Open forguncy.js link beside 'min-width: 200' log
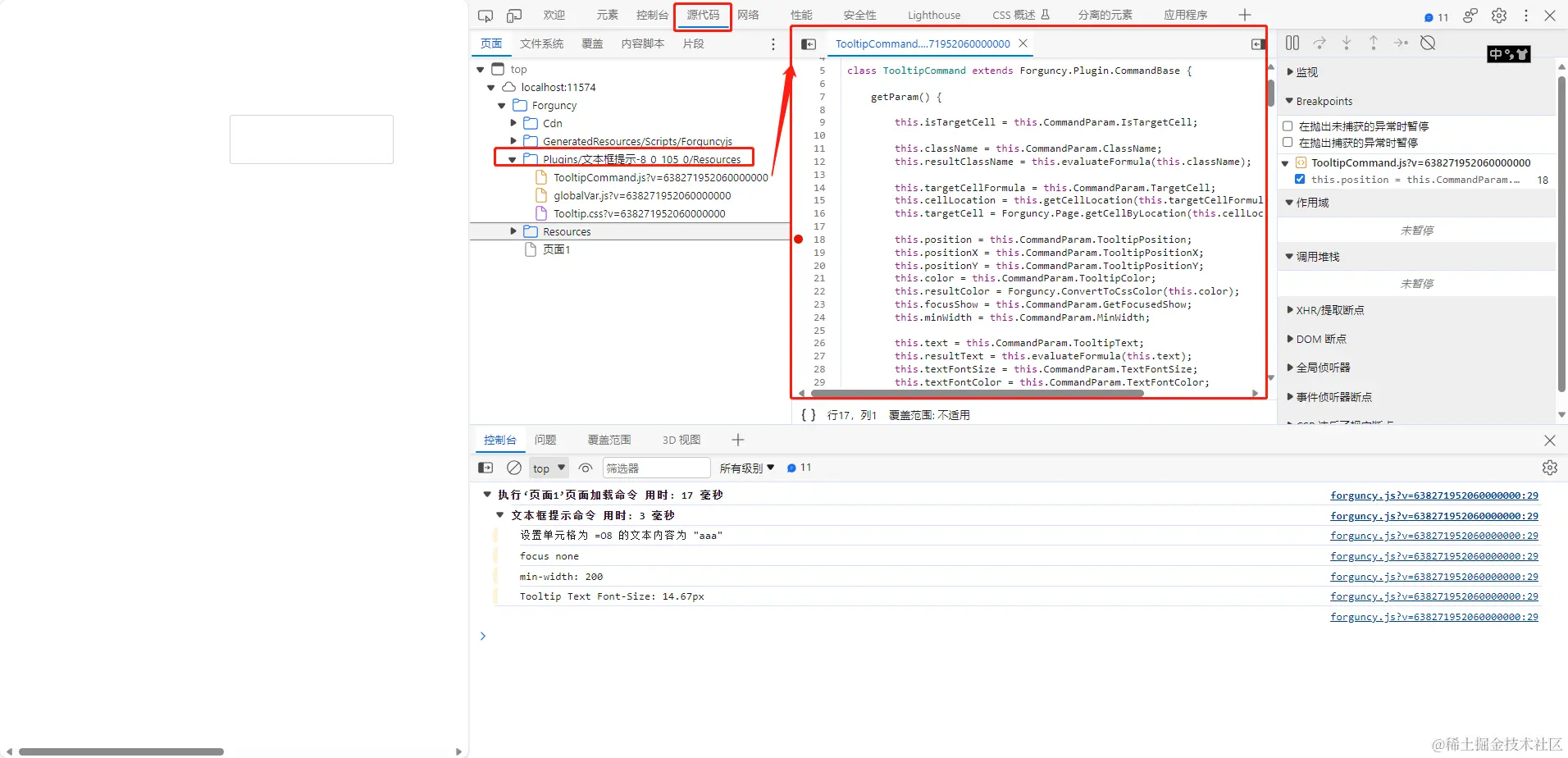 point(1434,577)
